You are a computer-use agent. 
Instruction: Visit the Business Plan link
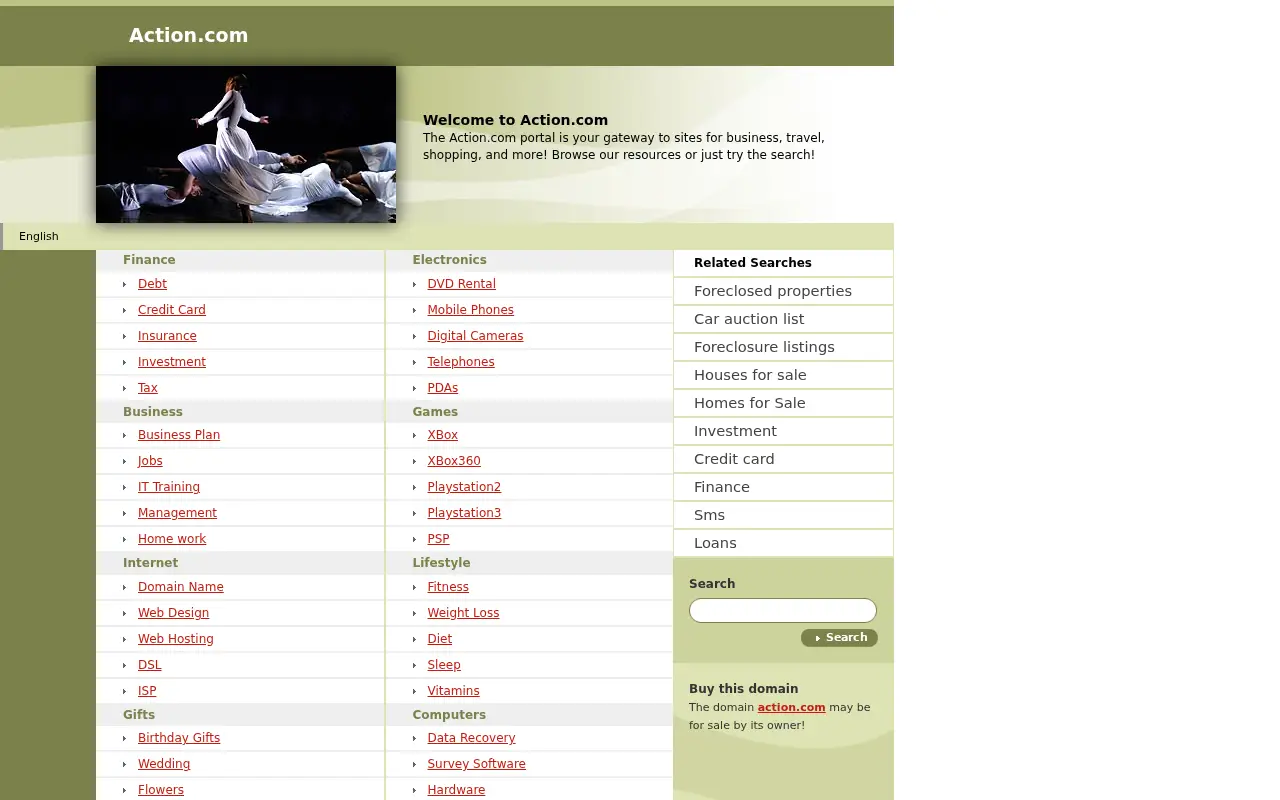coord(179,435)
